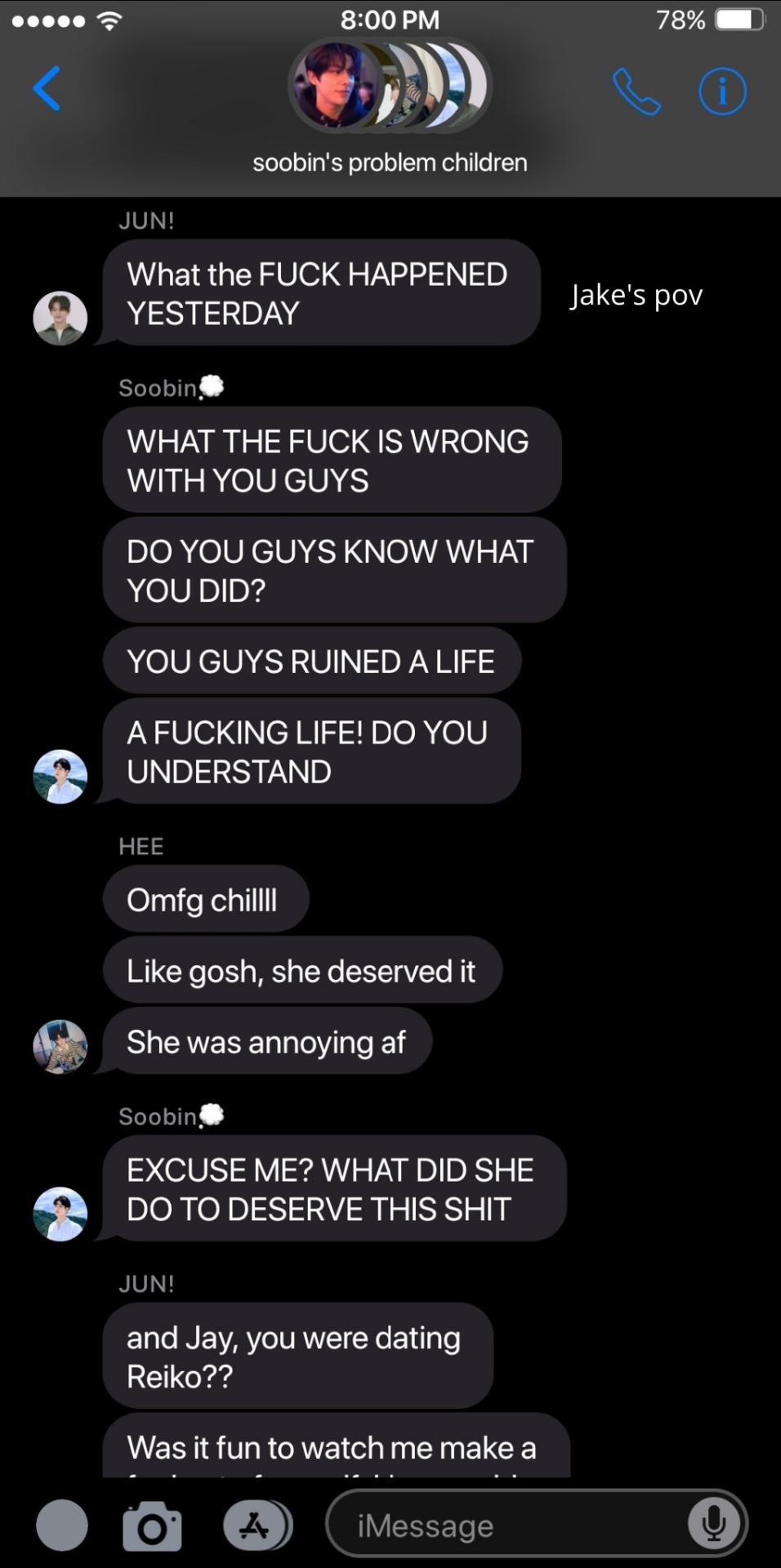Tap HEE's avatar next to "She was annoying af"

point(60,1046)
